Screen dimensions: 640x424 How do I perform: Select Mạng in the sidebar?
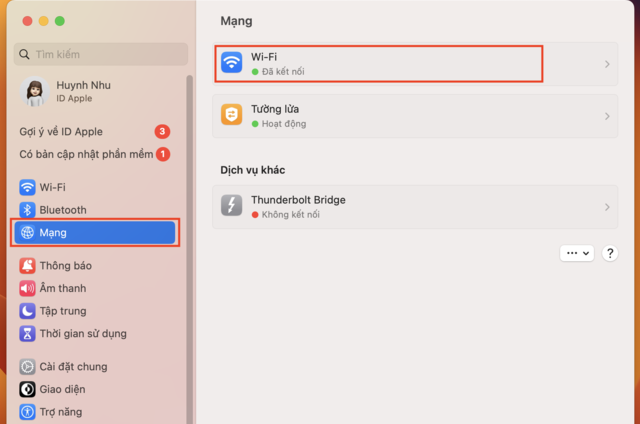95,233
